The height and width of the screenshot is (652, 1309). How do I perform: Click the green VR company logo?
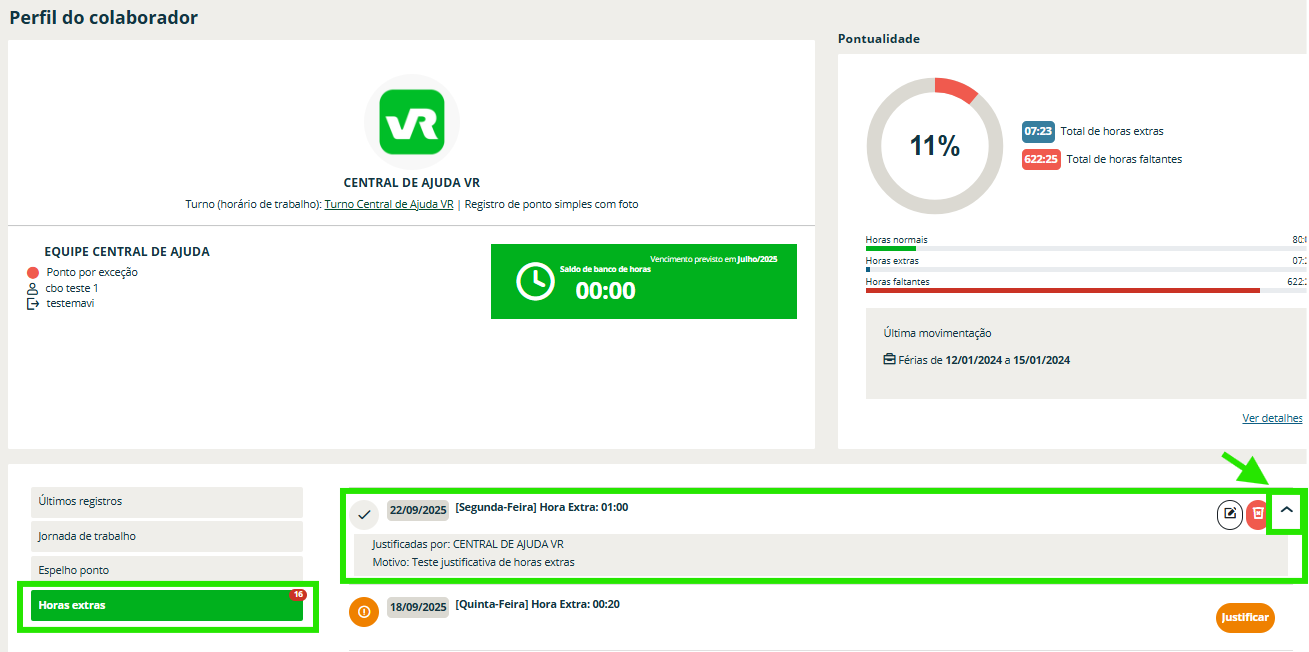412,121
